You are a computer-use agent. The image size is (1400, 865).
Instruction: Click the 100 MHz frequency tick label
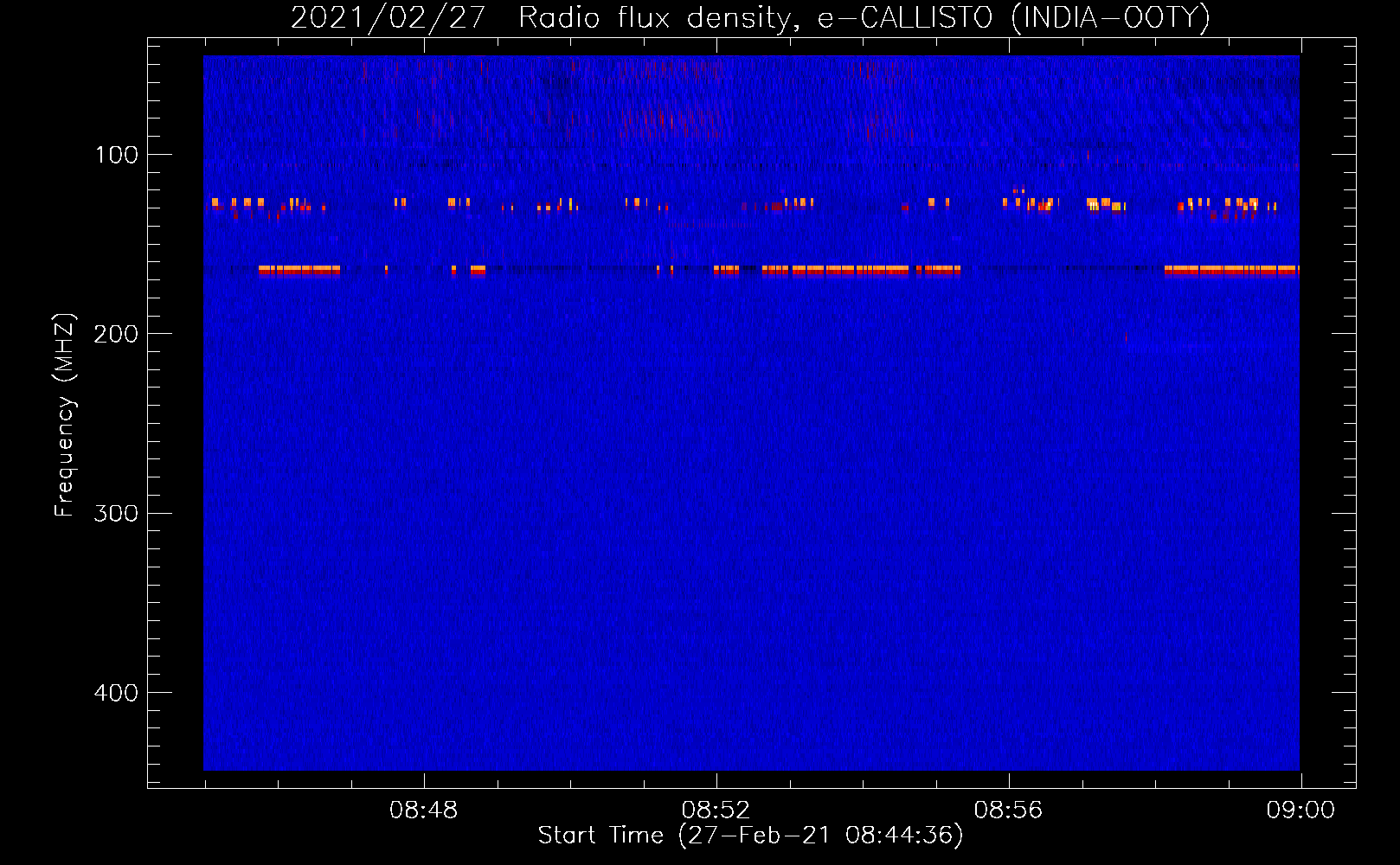tap(116, 155)
